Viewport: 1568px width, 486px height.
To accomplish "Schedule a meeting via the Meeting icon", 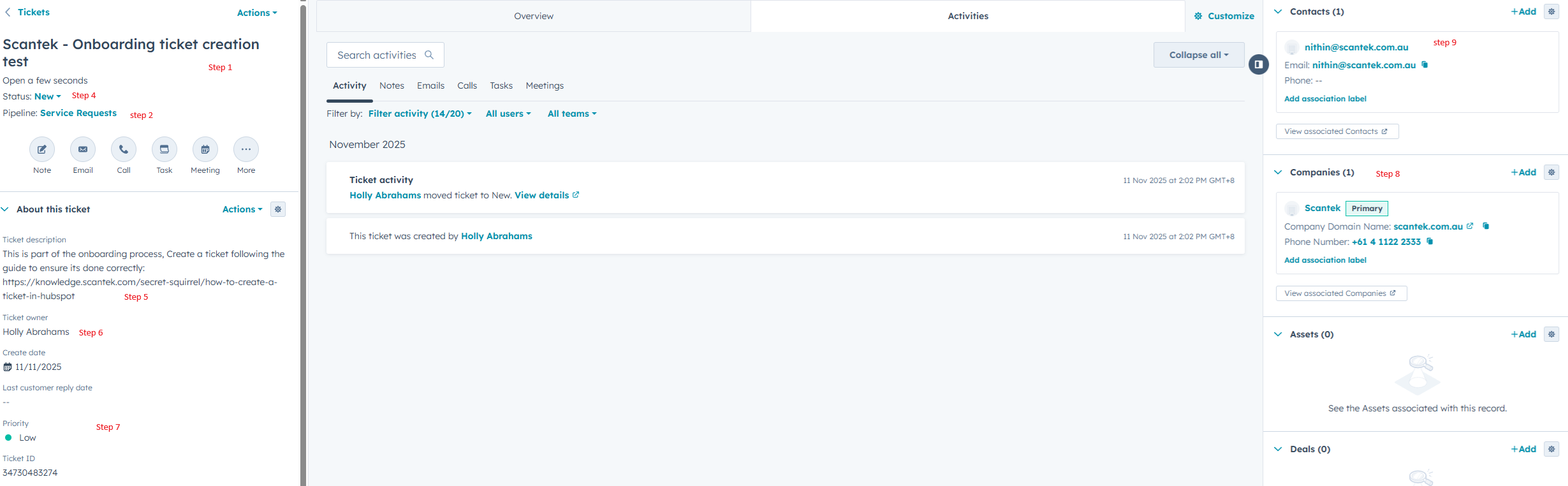I will pos(205,149).
